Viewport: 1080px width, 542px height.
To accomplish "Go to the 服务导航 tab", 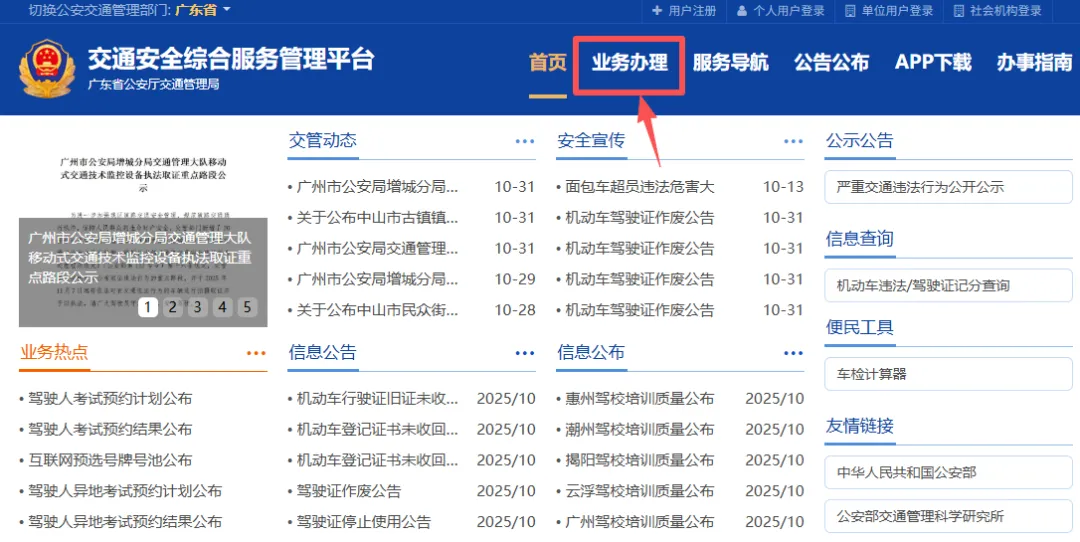I will click(x=730, y=63).
